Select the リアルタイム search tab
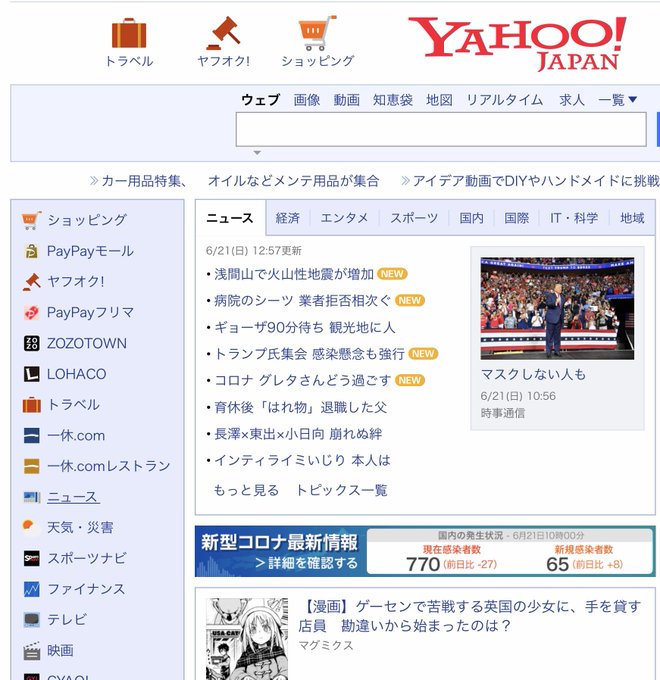This screenshot has width=660, height=680. point(505,100)
